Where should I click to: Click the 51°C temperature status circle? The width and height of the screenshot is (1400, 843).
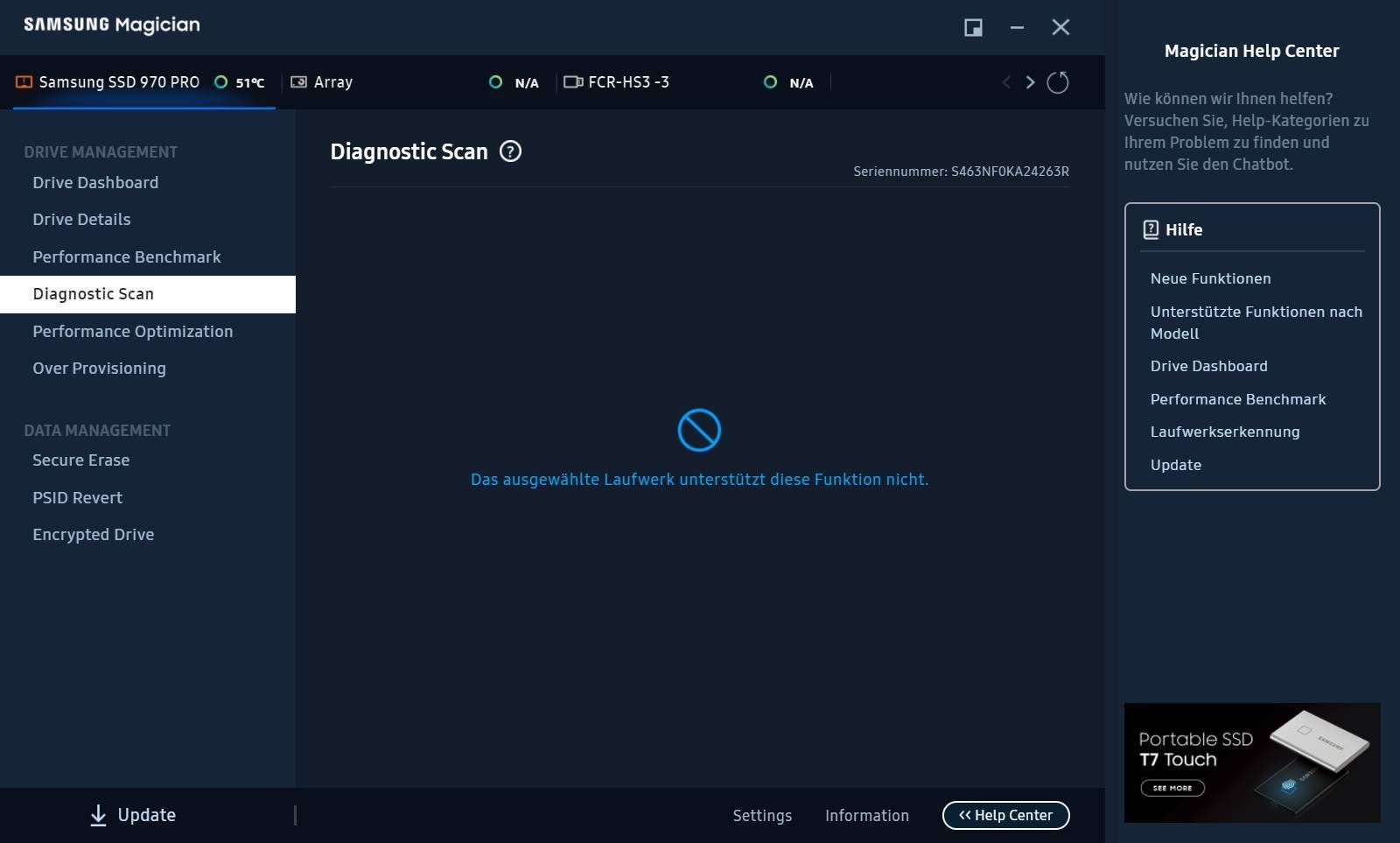(221, 82)
